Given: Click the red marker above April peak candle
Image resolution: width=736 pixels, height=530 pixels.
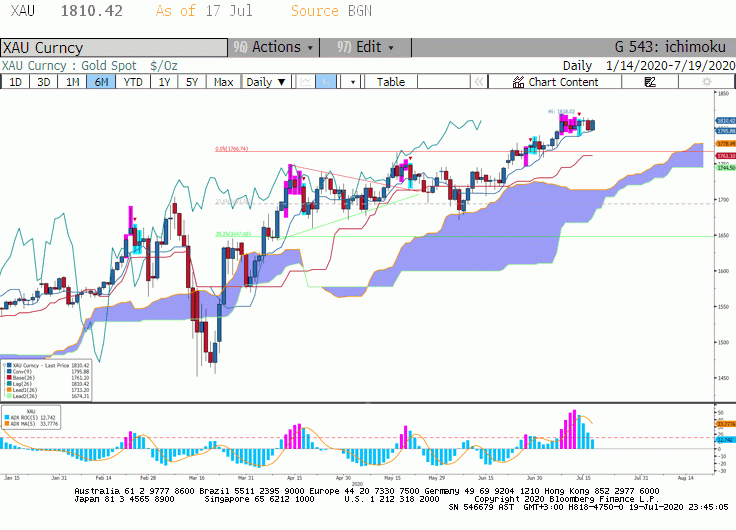Looking at the screenshot, I should coord(304,178).
